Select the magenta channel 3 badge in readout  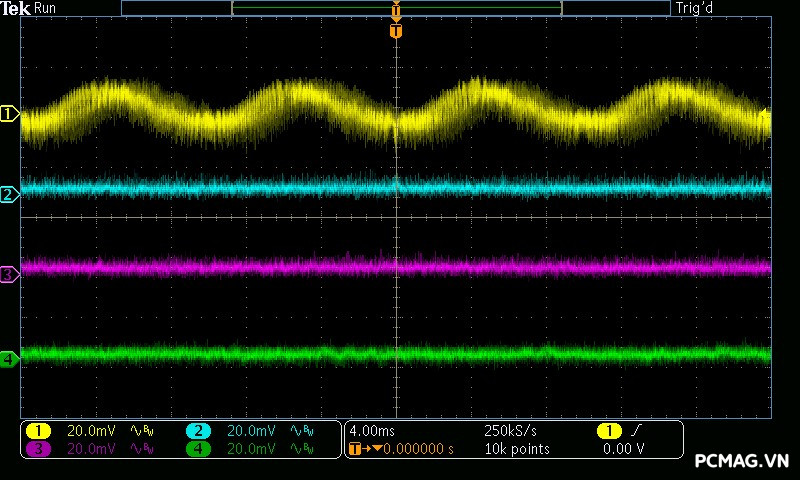(38, 449)
